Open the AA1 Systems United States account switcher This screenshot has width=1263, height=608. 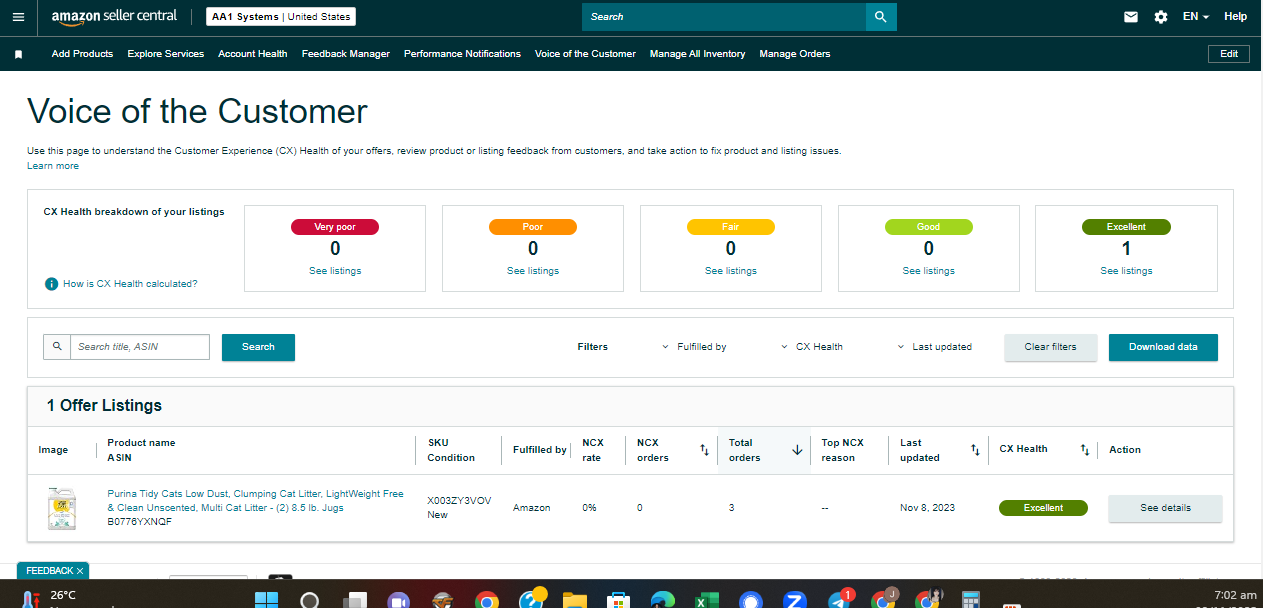point(281,17)
